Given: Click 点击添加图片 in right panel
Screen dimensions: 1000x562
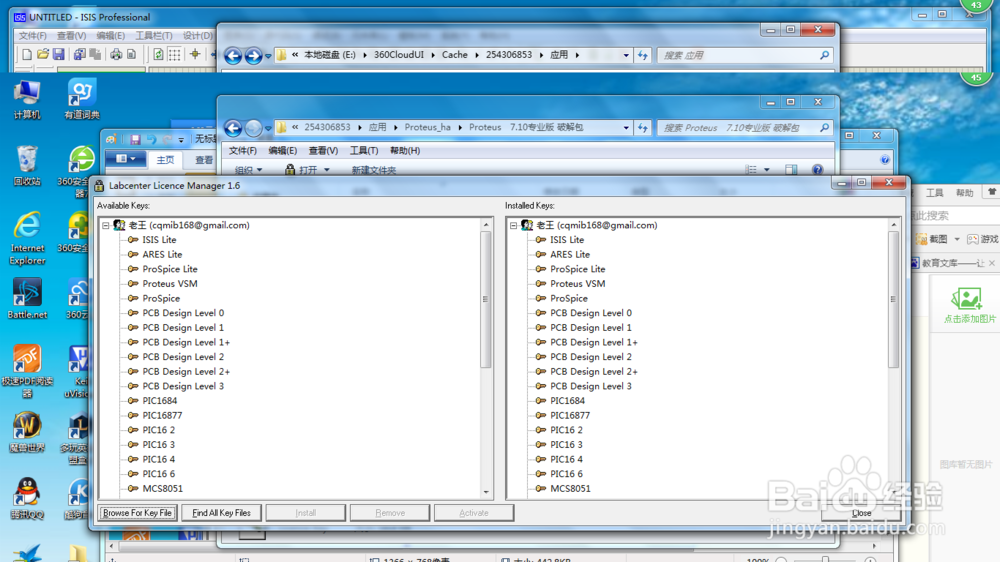Looking at the screenshot, I should (969, 306).
